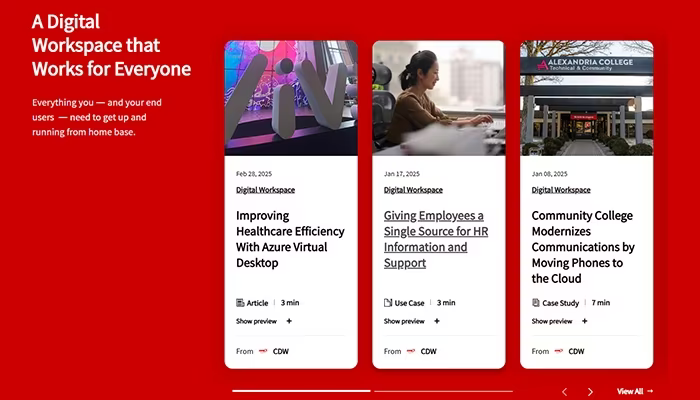Screen dimensions: 700x400
Task: Open Giving Employees a Single Source for HR
Action: (436, 239)
